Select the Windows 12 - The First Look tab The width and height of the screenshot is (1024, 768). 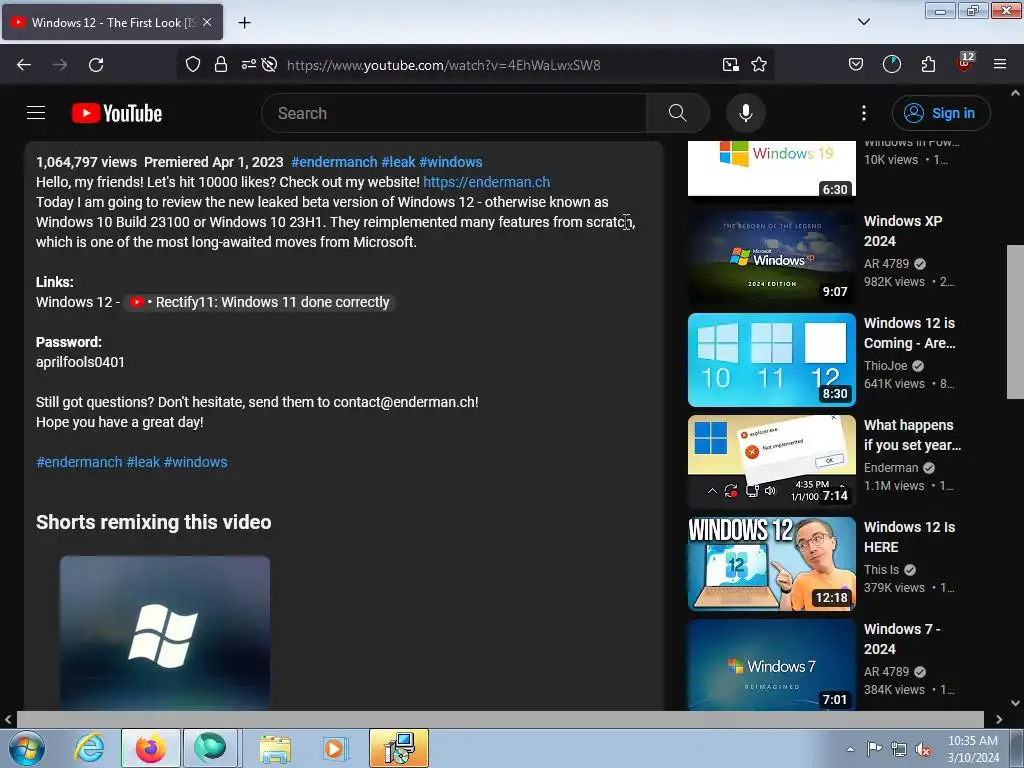pyautogui.click(x=112, y=22)
